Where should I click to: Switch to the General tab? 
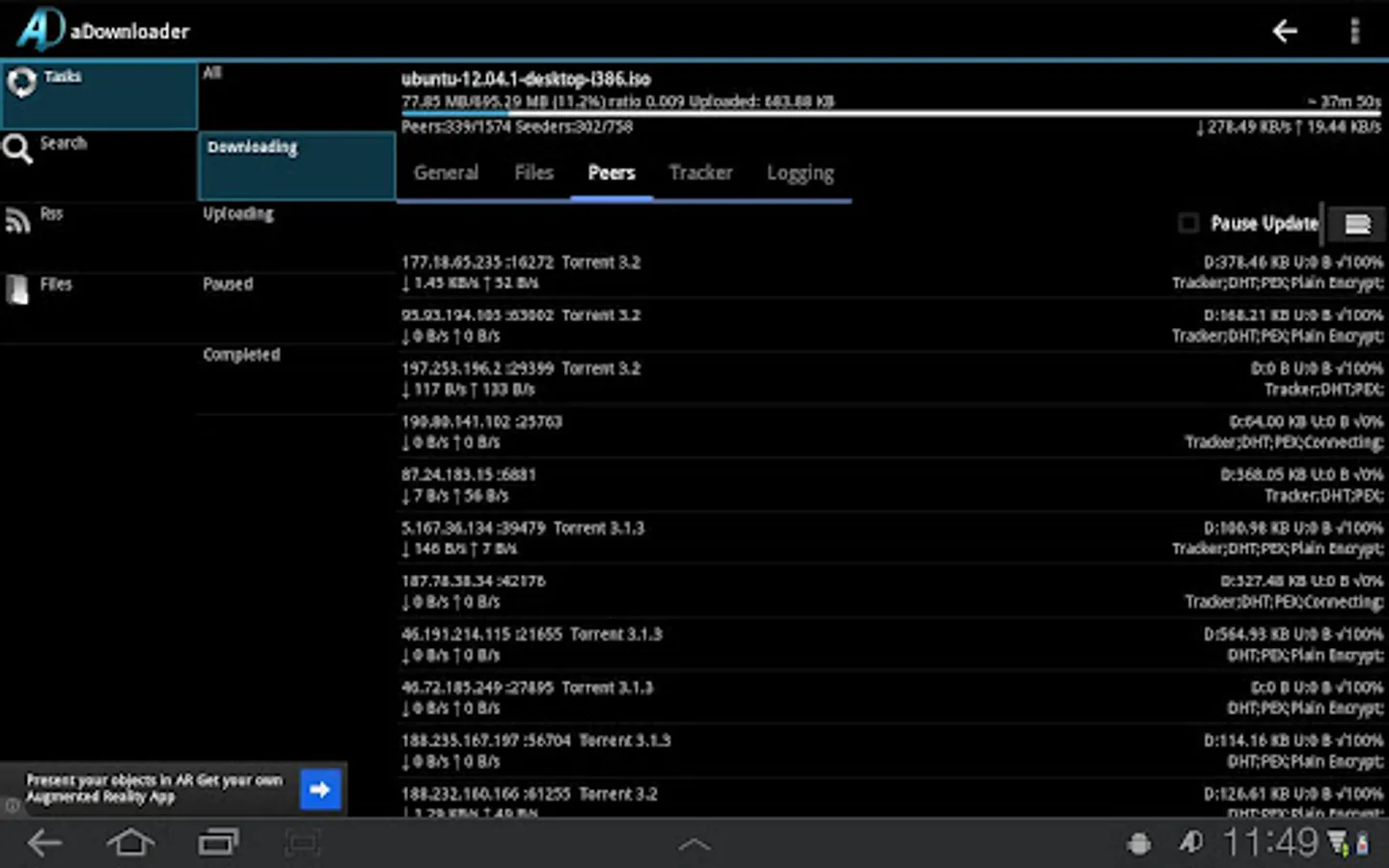point(446,174)
